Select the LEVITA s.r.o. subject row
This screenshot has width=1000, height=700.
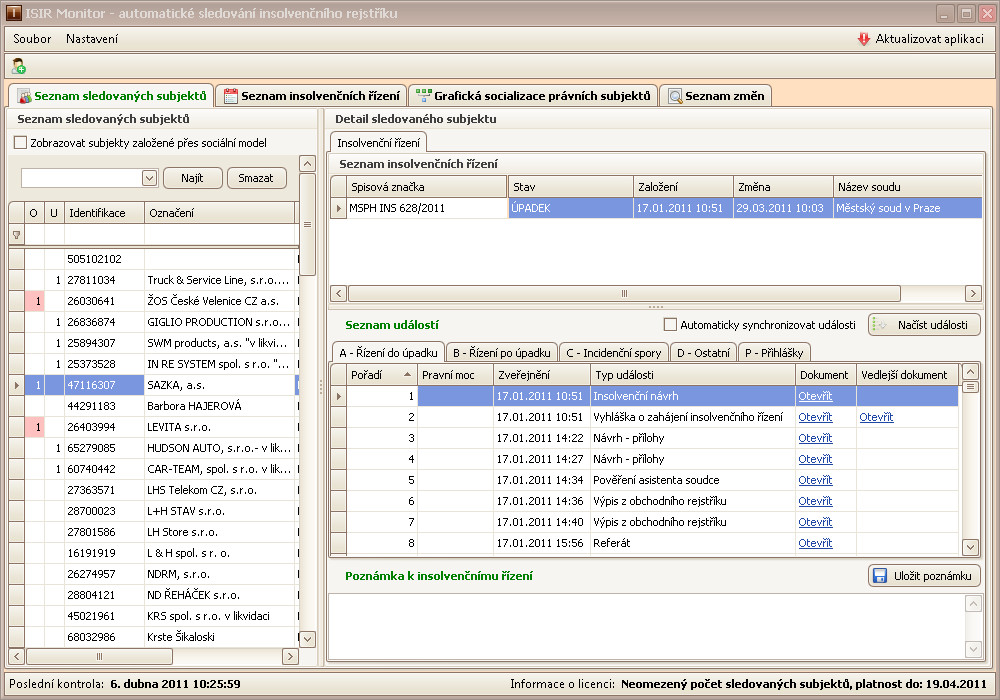180,427
